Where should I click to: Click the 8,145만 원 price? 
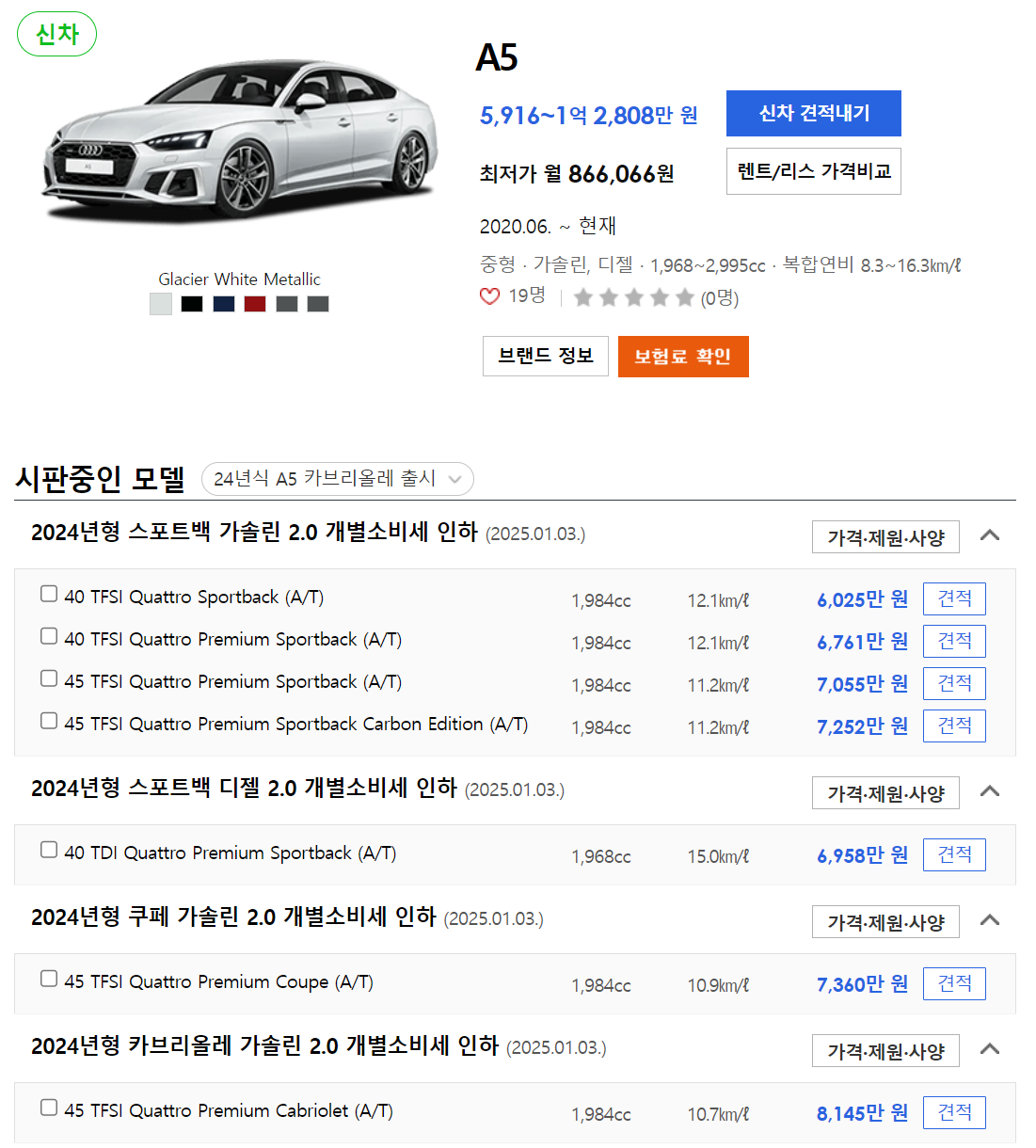[862, 1113]
